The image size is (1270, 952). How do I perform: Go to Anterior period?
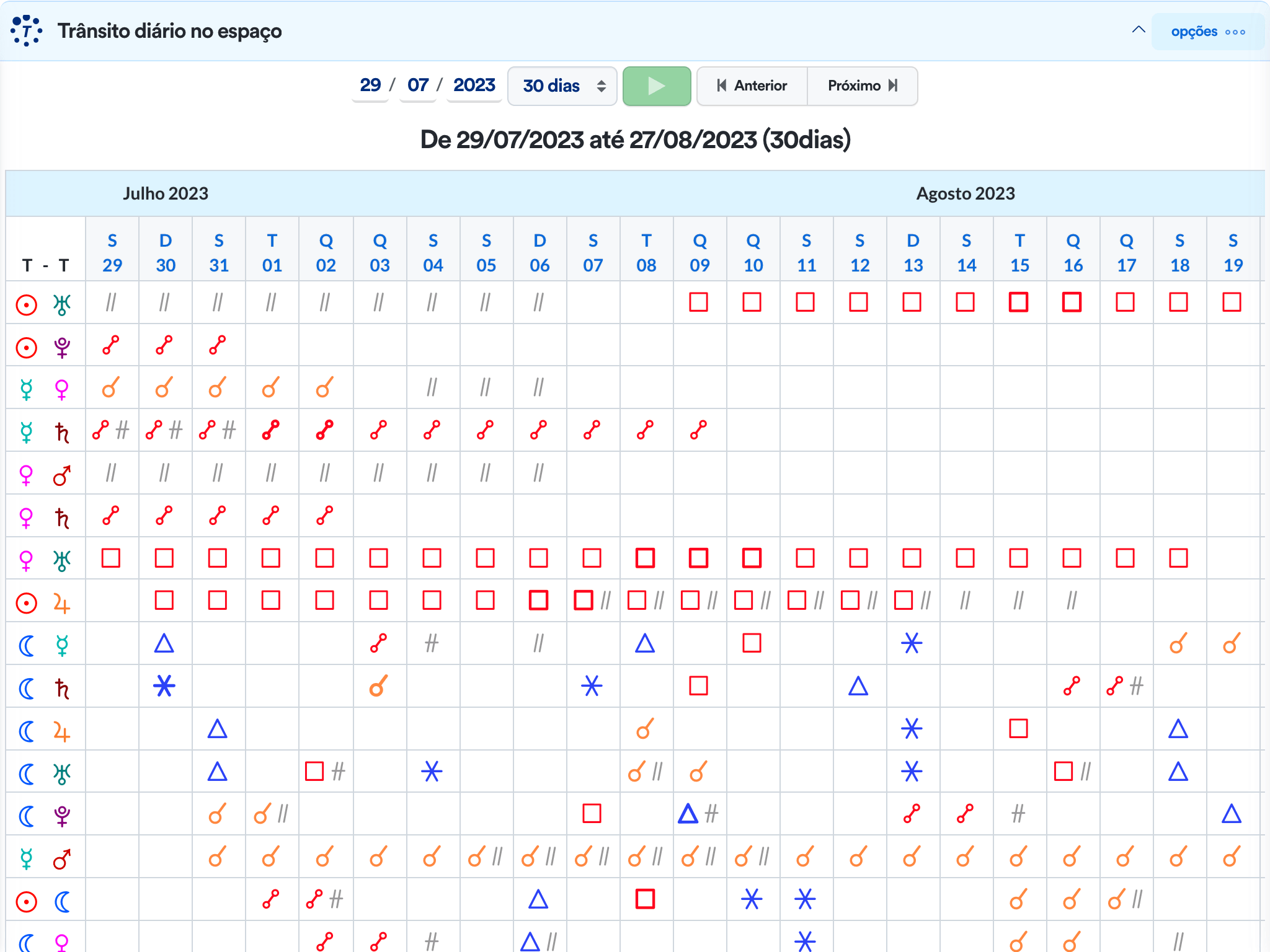point(752,86)
